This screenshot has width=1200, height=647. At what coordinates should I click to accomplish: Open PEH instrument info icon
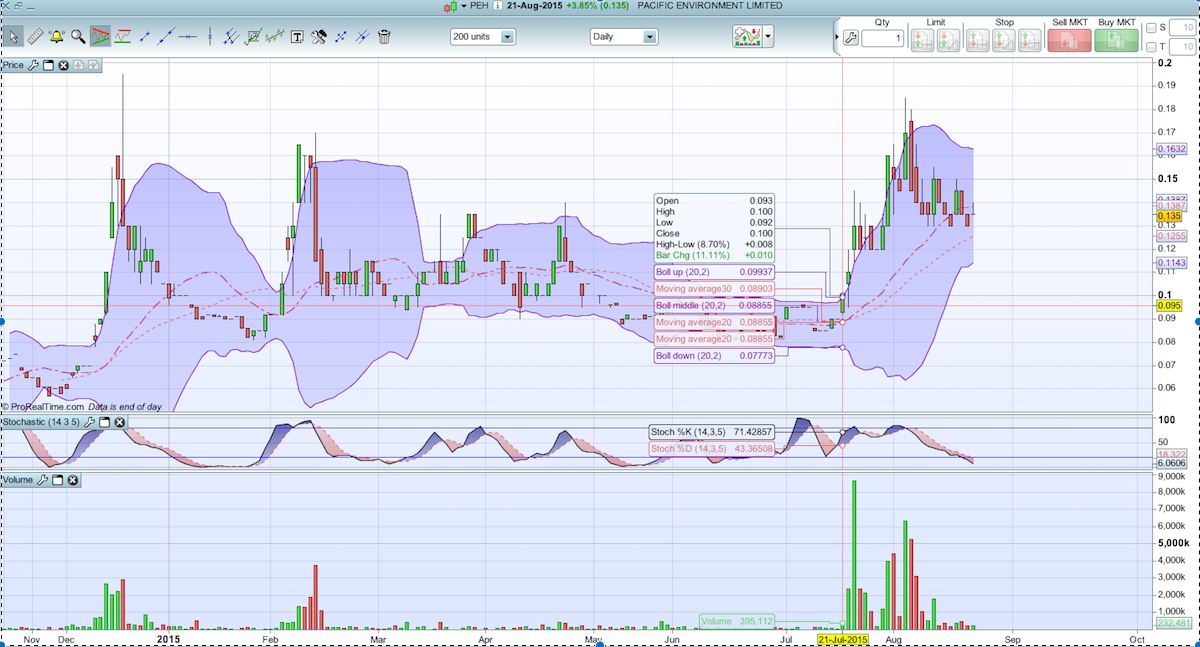(497, 5)
